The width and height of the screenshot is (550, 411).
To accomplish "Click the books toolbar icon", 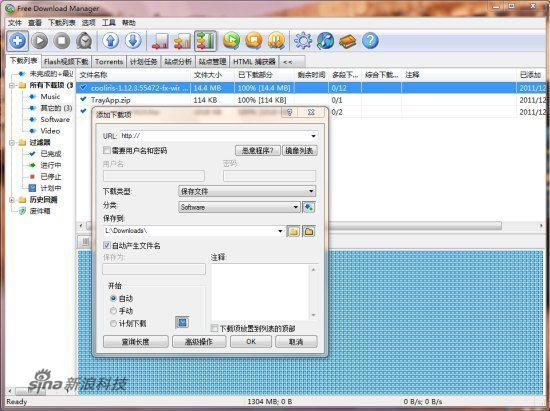I will 348,41.
